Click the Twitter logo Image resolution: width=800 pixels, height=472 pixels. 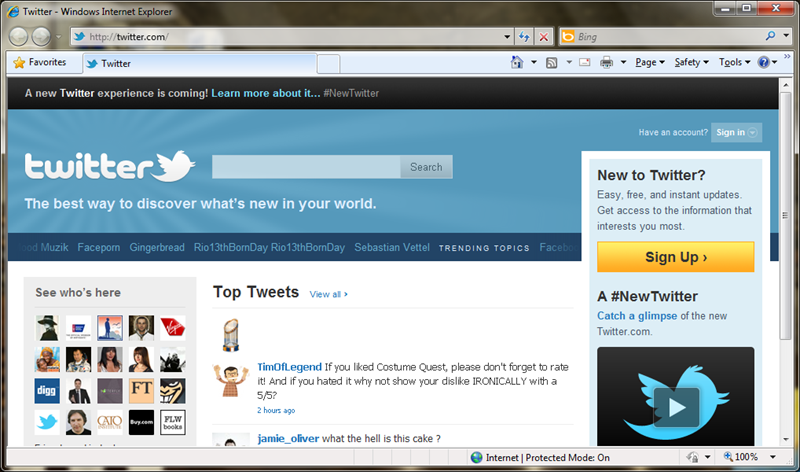click(110, 166)
